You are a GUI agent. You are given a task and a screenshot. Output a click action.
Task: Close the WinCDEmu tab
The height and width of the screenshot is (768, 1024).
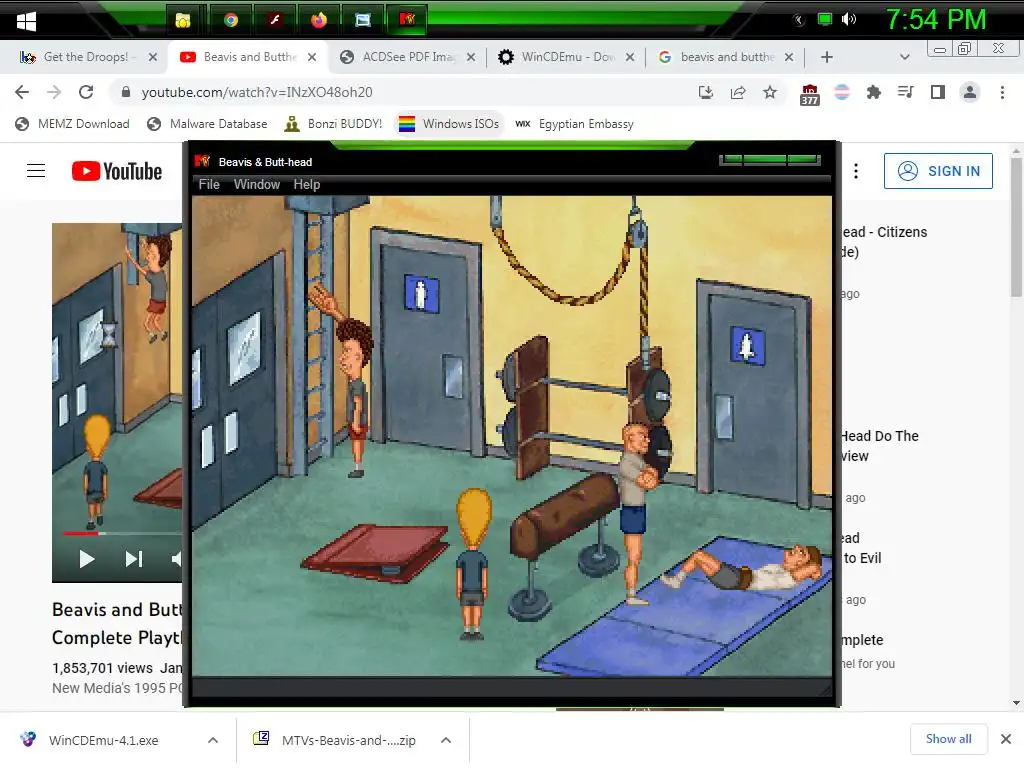click(x=630, y=57)
